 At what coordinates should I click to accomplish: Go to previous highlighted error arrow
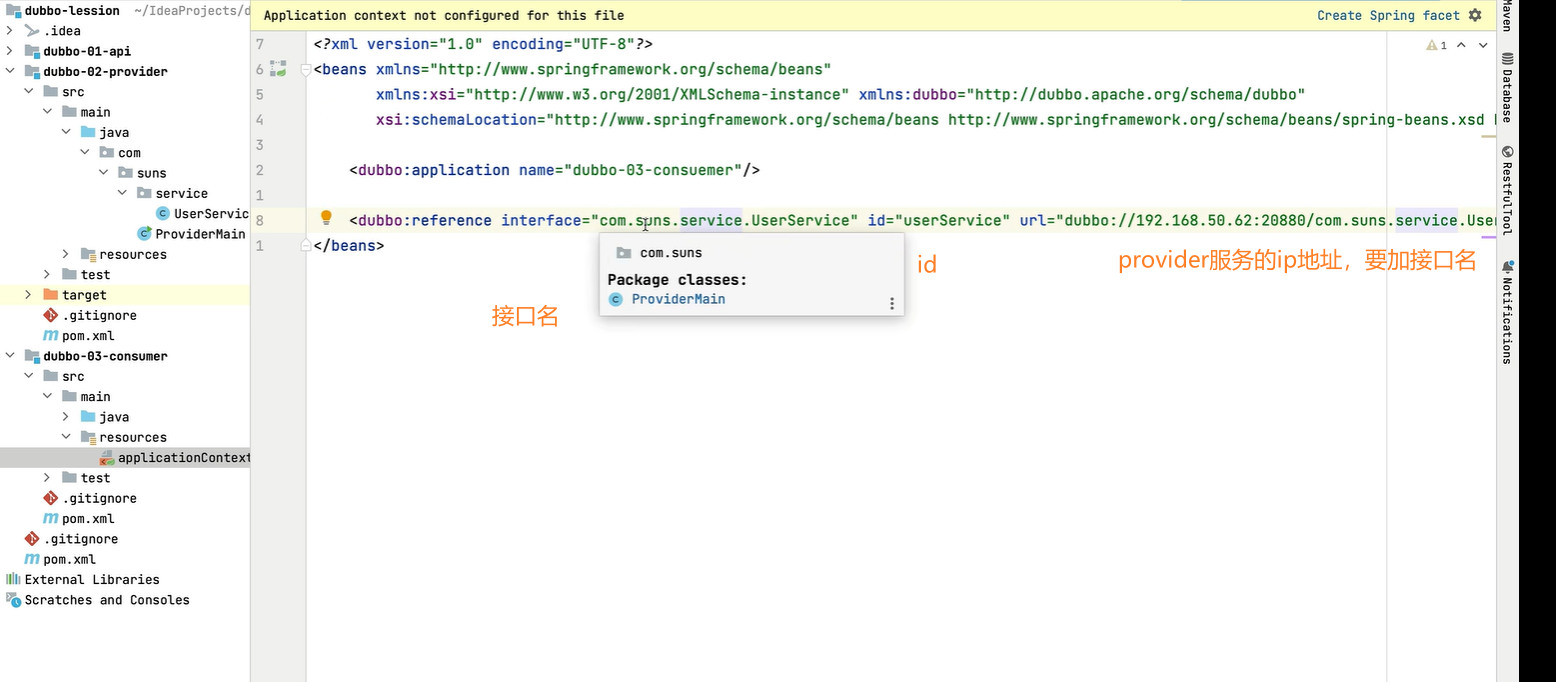point(1461,45)
